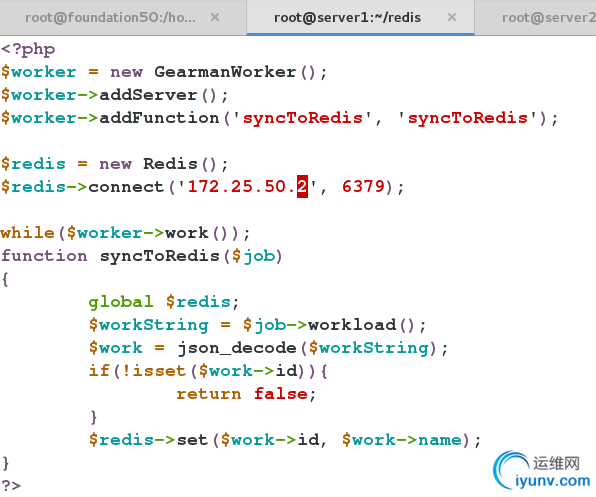Switch to the root@foundation50 terminal tab
Screen dimensions: 596x497
tap(110, 17)
